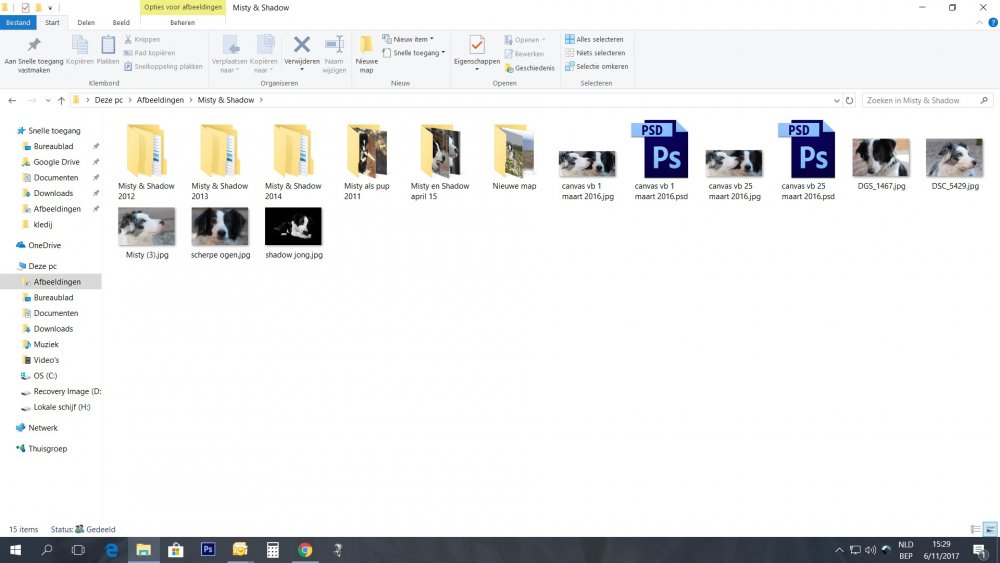This screenshot has width=1000, height=563.
Task: Open Photoshop from the taskbar
Action: 208,549
